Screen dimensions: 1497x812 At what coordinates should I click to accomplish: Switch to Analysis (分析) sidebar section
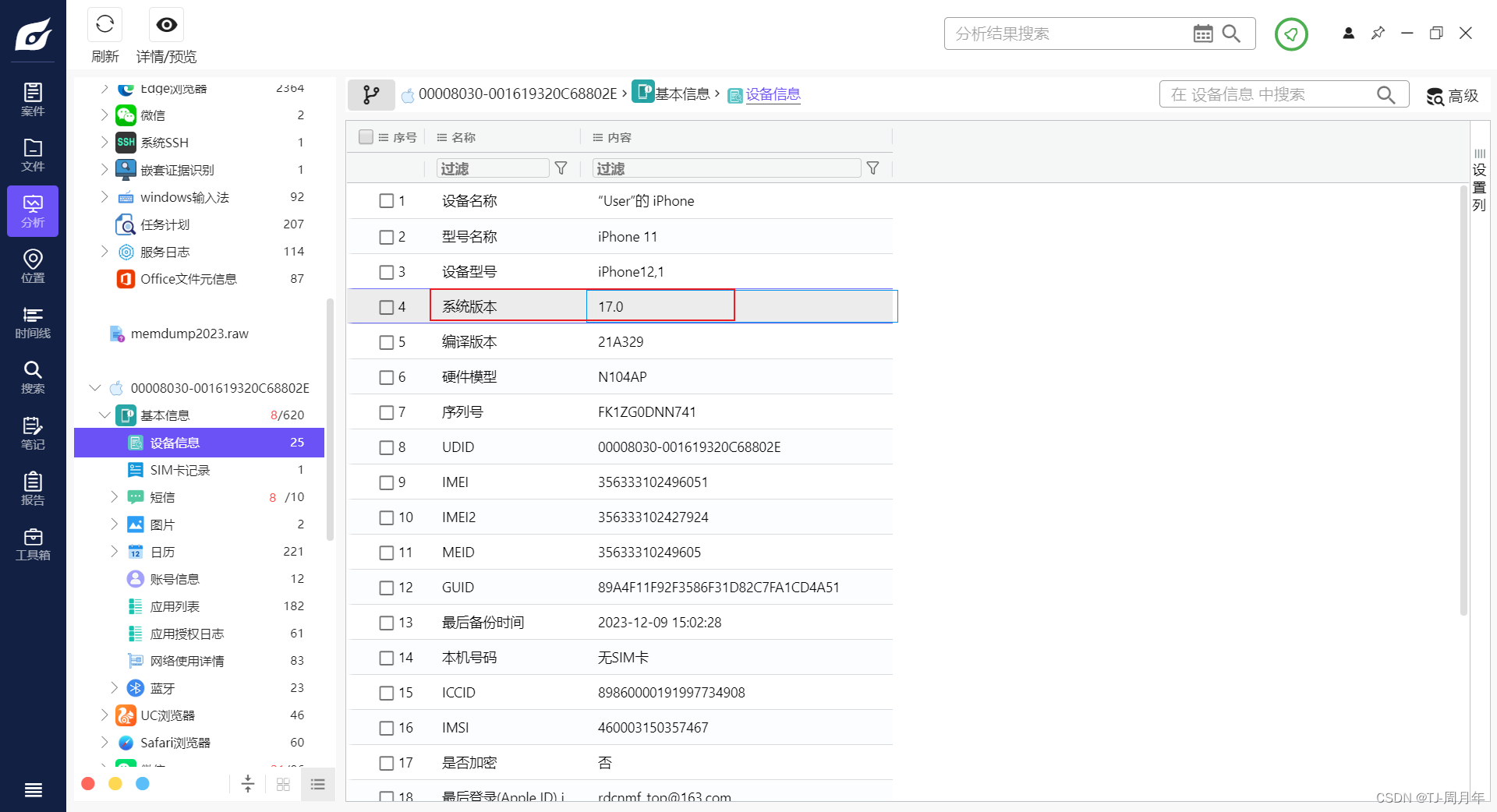pyautogui.click(x=33, y=211)
